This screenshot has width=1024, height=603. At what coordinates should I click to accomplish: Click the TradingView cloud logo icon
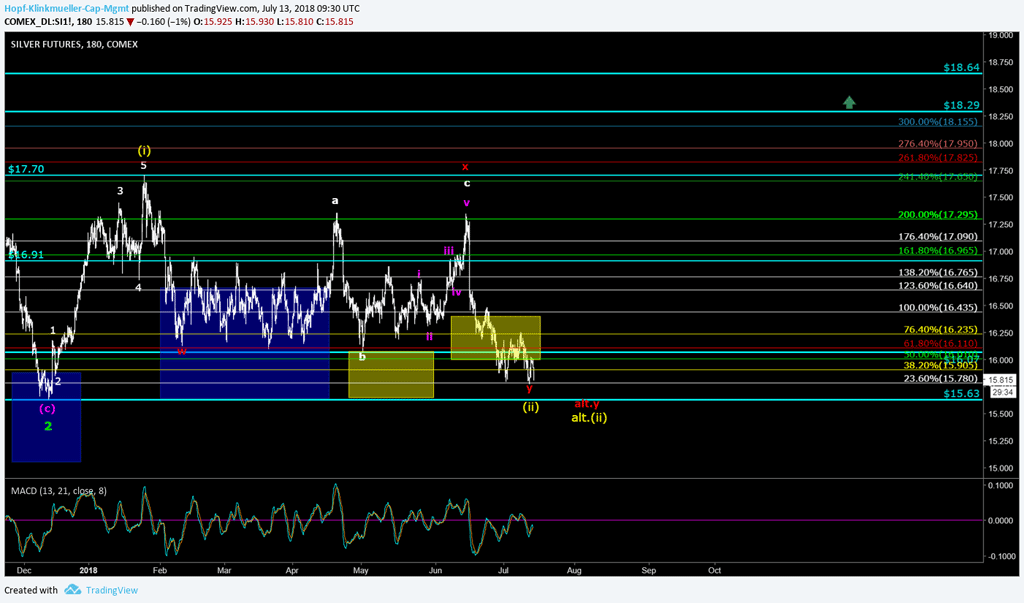[x=73, y=590]
